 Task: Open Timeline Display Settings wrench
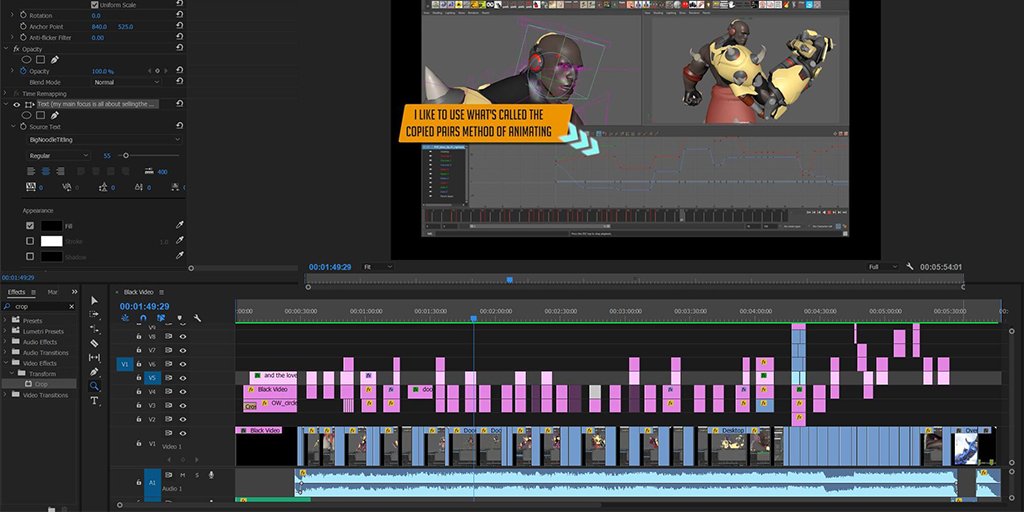point(197,318)
